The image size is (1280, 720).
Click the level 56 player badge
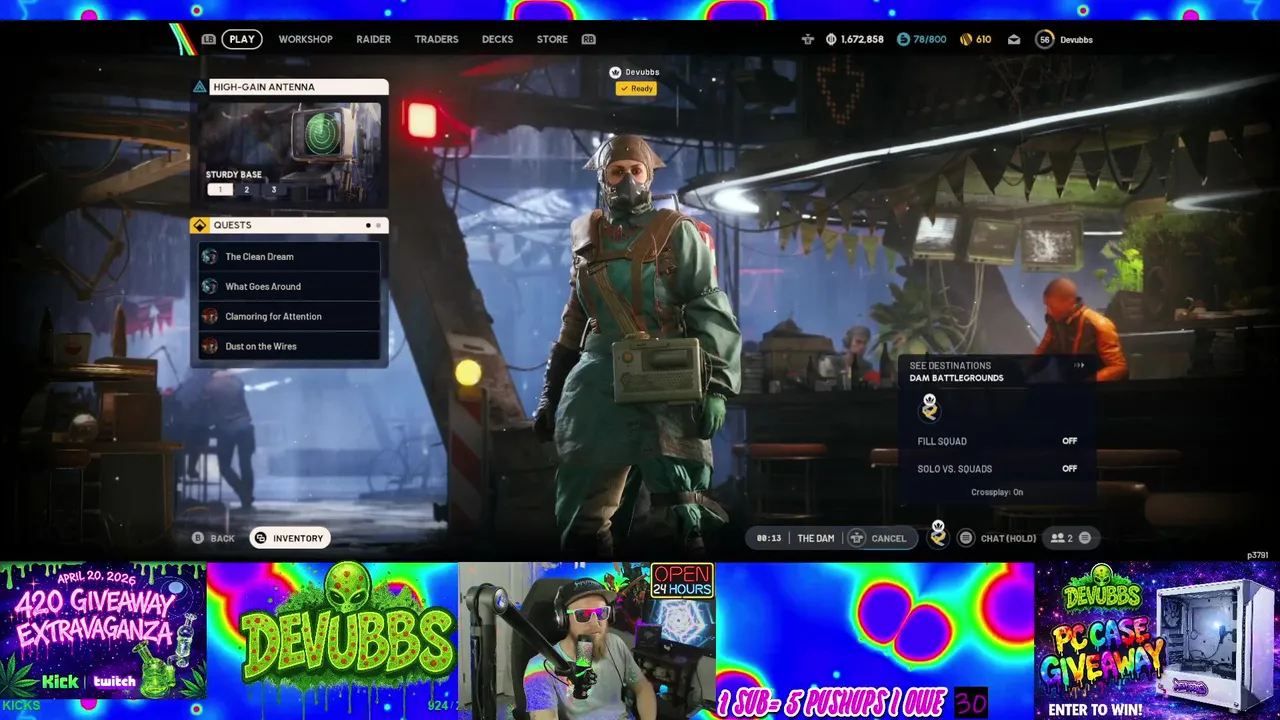tap(1045, 39)
